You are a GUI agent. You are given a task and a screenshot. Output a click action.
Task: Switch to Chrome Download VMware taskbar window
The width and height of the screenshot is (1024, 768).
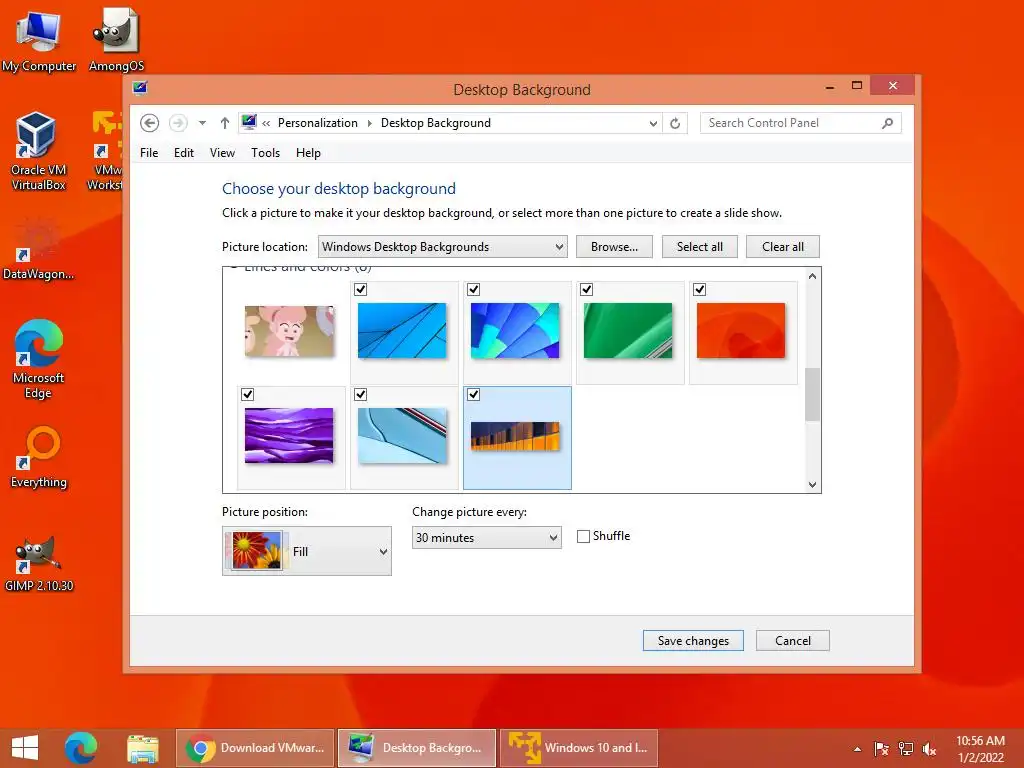255,748
